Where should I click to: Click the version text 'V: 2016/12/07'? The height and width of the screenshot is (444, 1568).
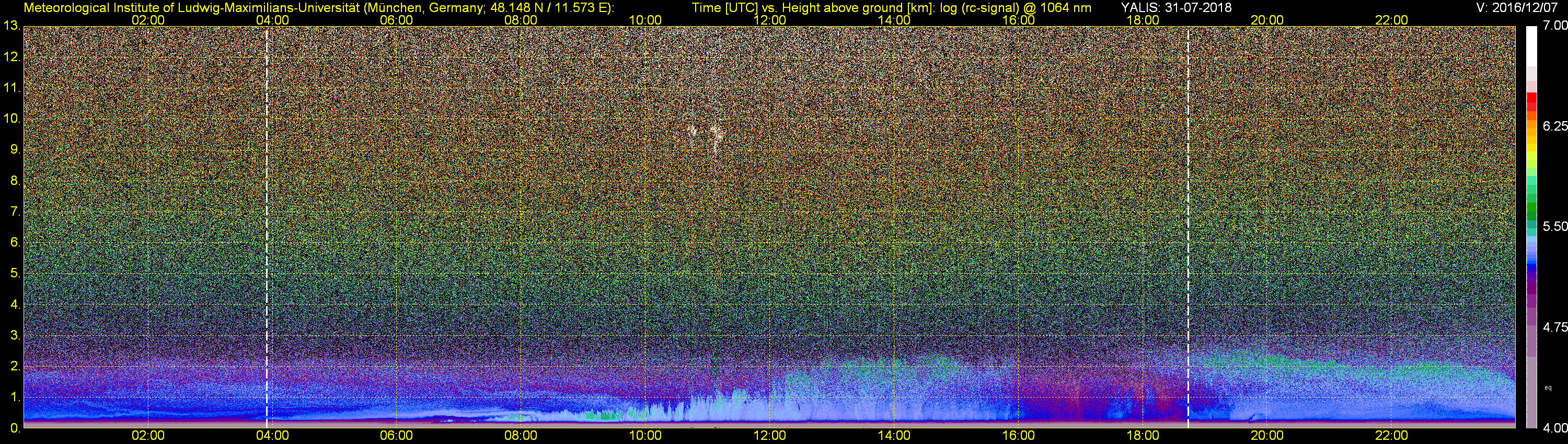pos(1516,7)
